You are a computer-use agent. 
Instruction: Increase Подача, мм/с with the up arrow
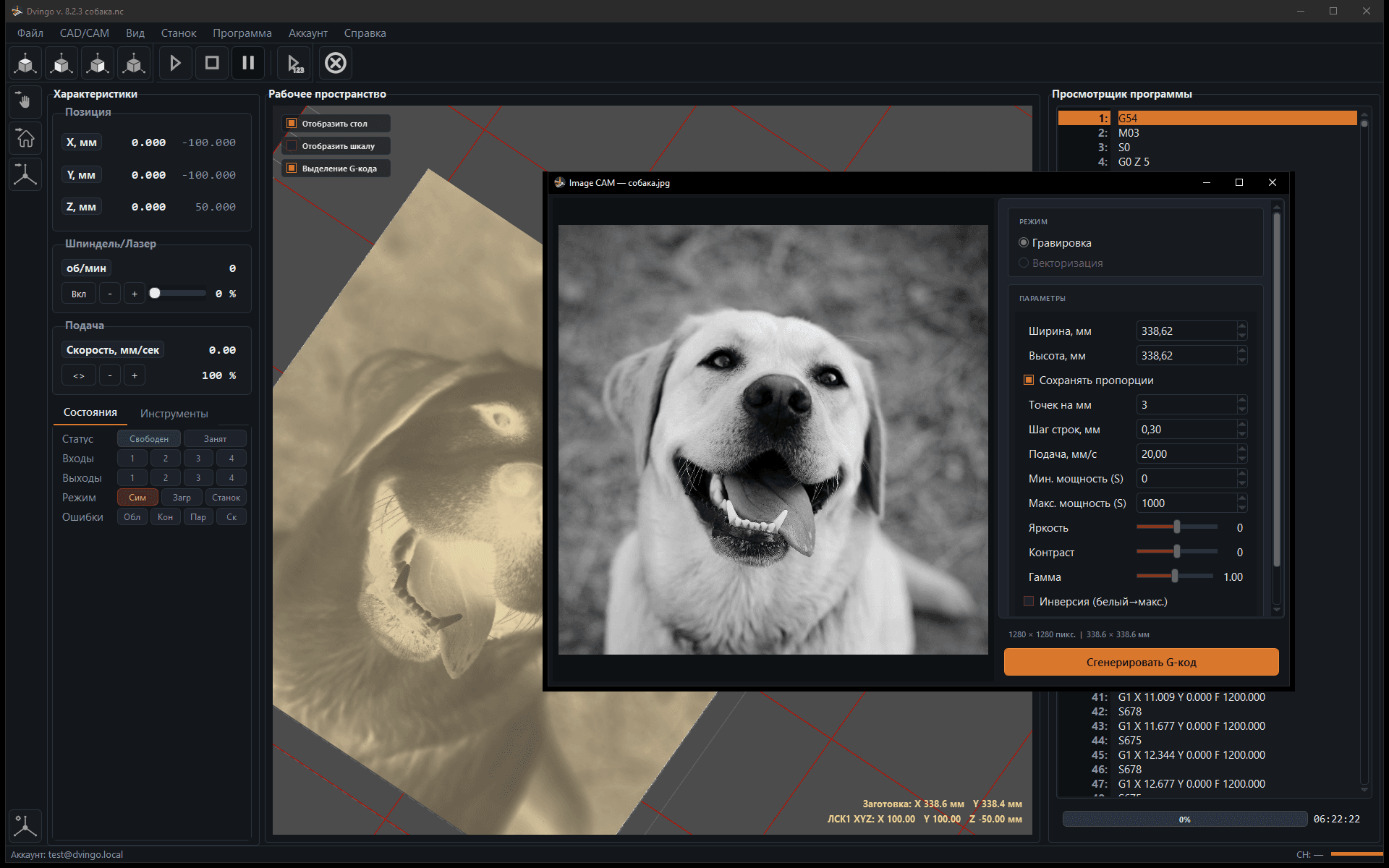[1242, 449]
